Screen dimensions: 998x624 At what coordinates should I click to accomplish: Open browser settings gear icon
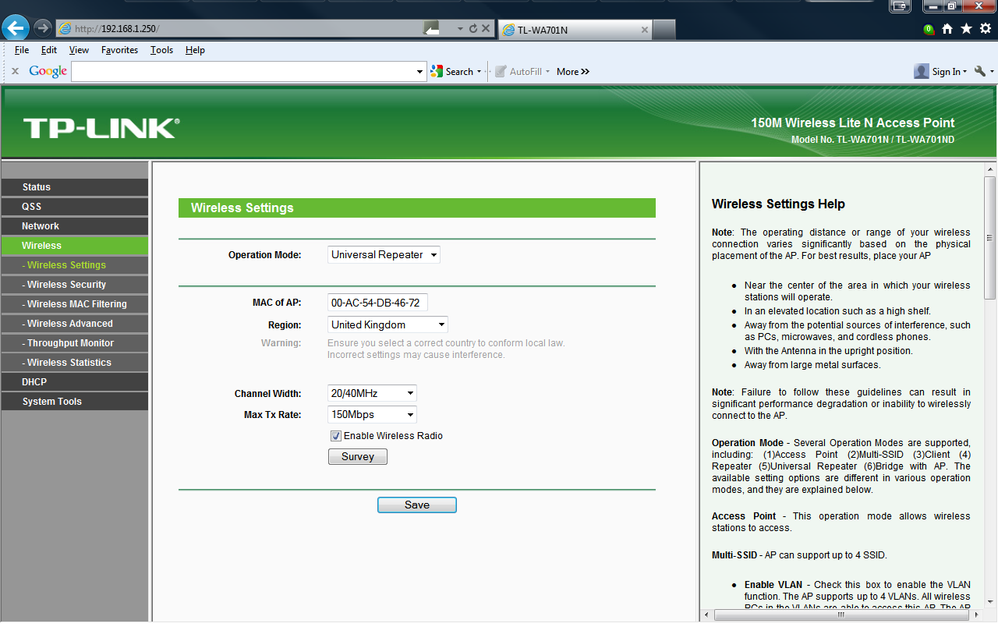985,29
